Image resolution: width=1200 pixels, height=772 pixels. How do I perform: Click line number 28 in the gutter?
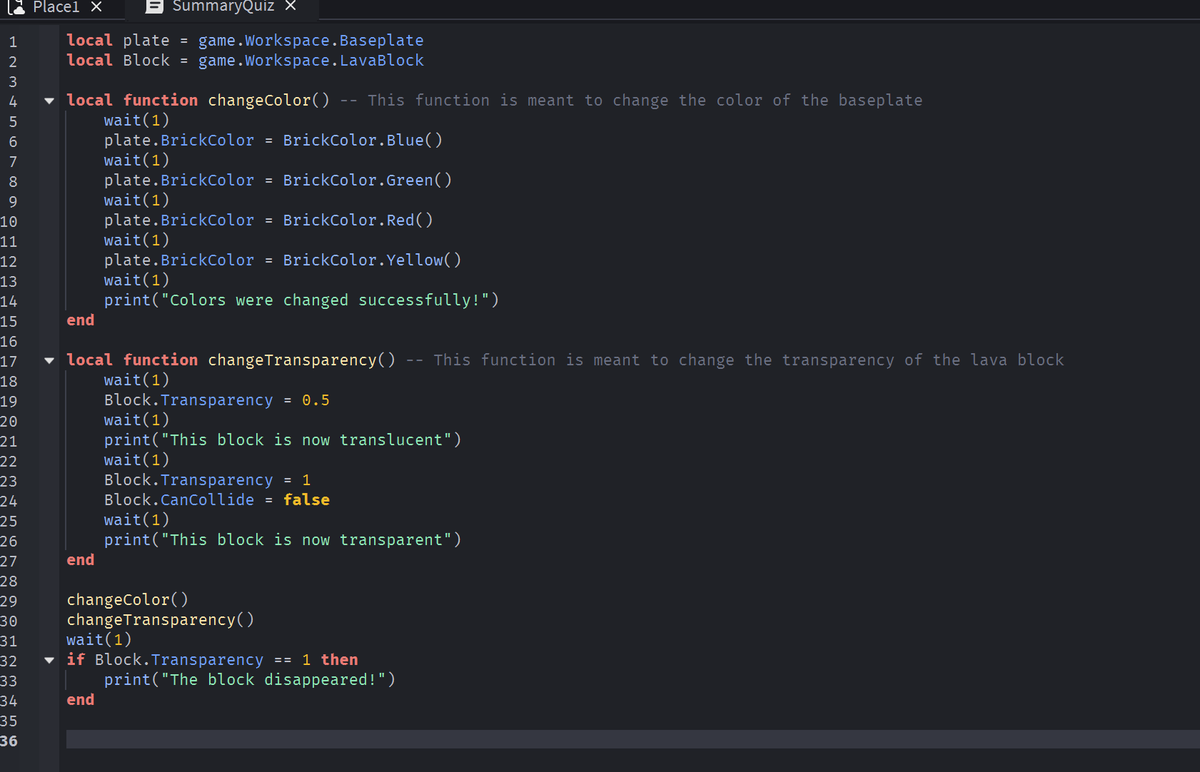point(9,581)
